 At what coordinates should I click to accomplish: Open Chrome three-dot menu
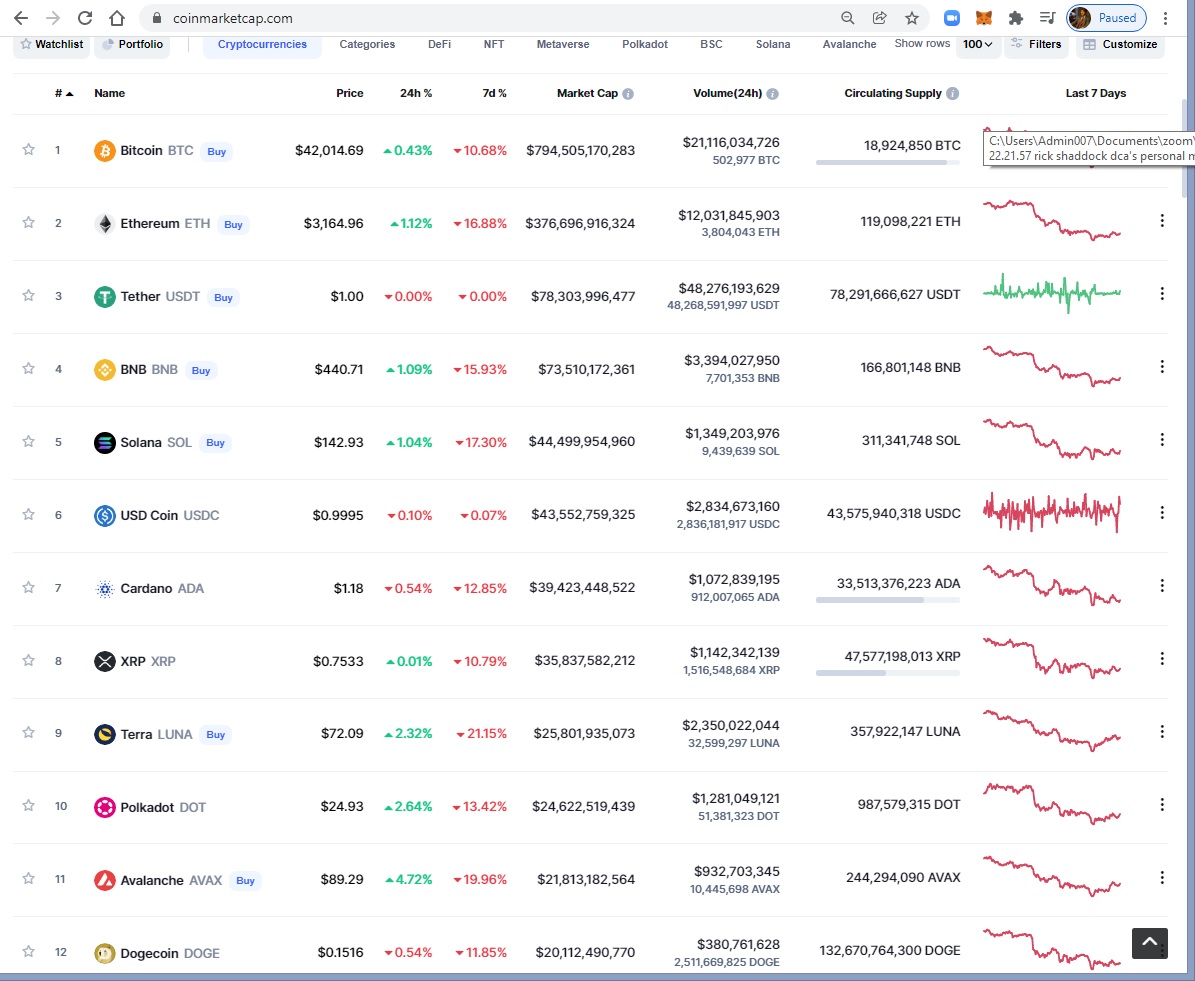click(x=1165, y=18)
